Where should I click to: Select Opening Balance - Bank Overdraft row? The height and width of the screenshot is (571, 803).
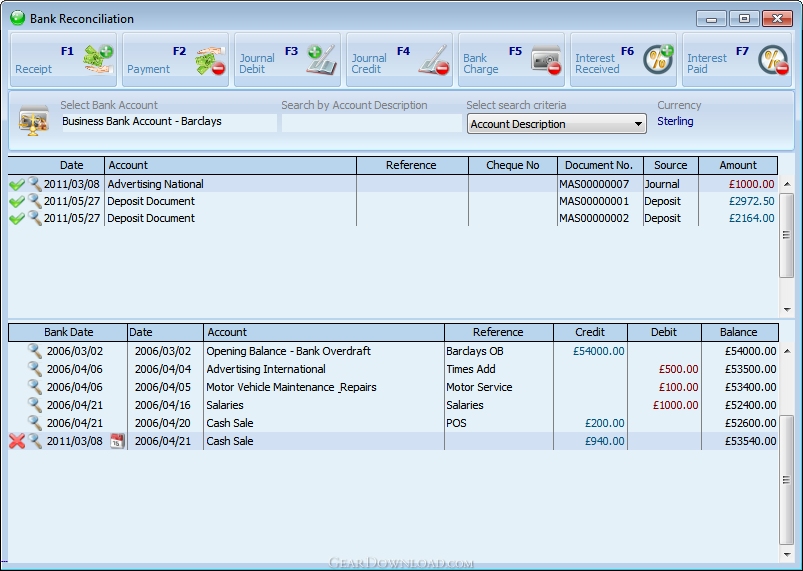pyautogui.click(x=393, y=351)
